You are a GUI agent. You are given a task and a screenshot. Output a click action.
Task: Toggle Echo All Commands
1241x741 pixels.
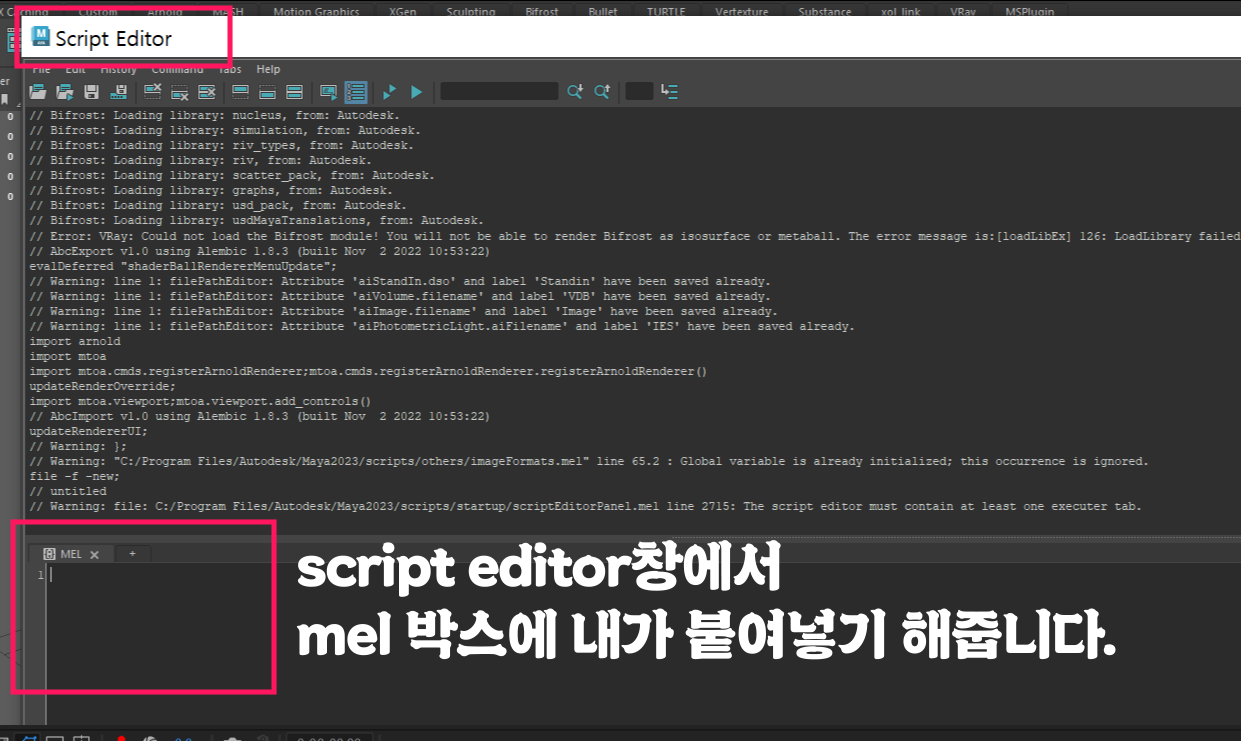pyautogui.click(x=329, y=92)
